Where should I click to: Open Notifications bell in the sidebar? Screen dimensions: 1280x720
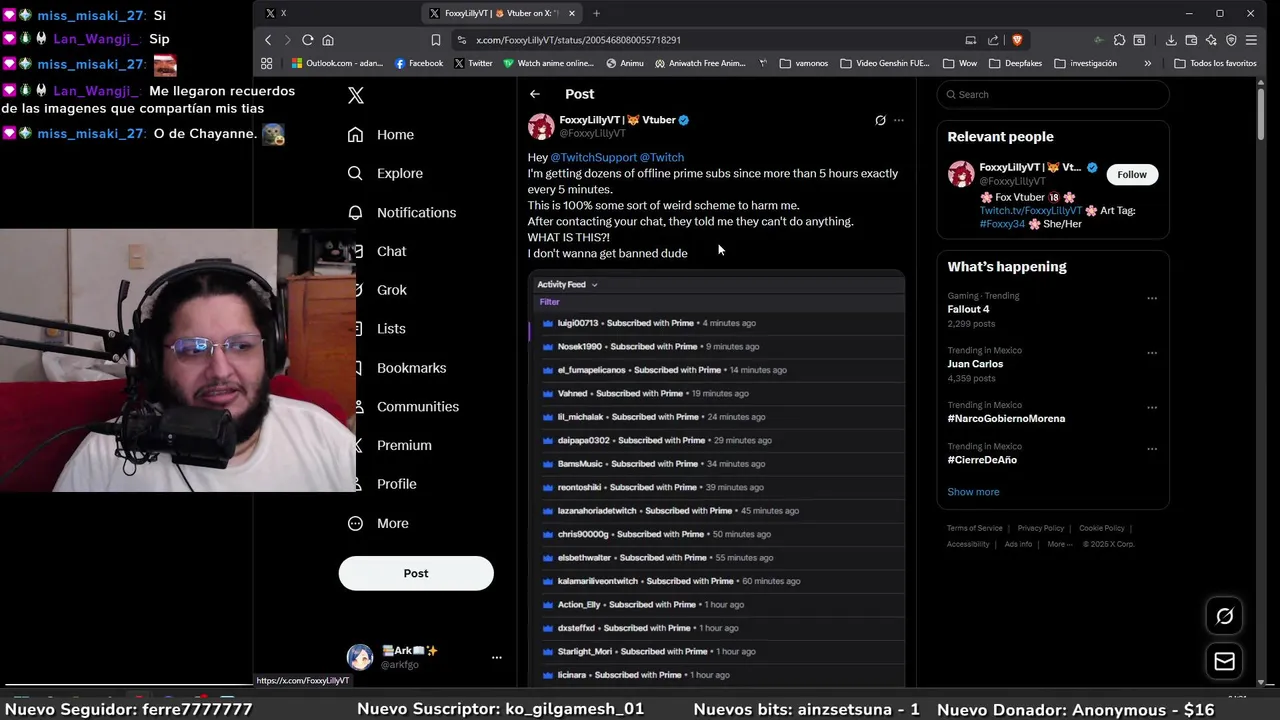tap(355, 212)
